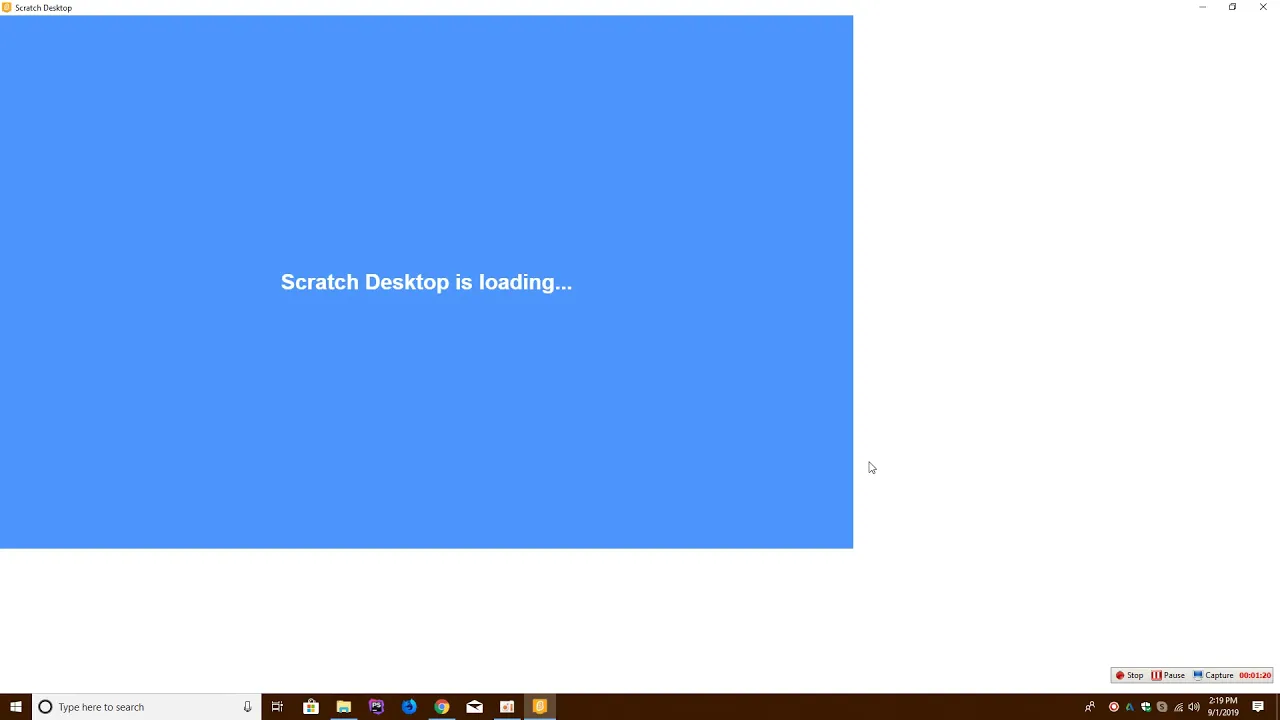Open the People icon in system tray

pyautogui.click(x=1090, y=707)
